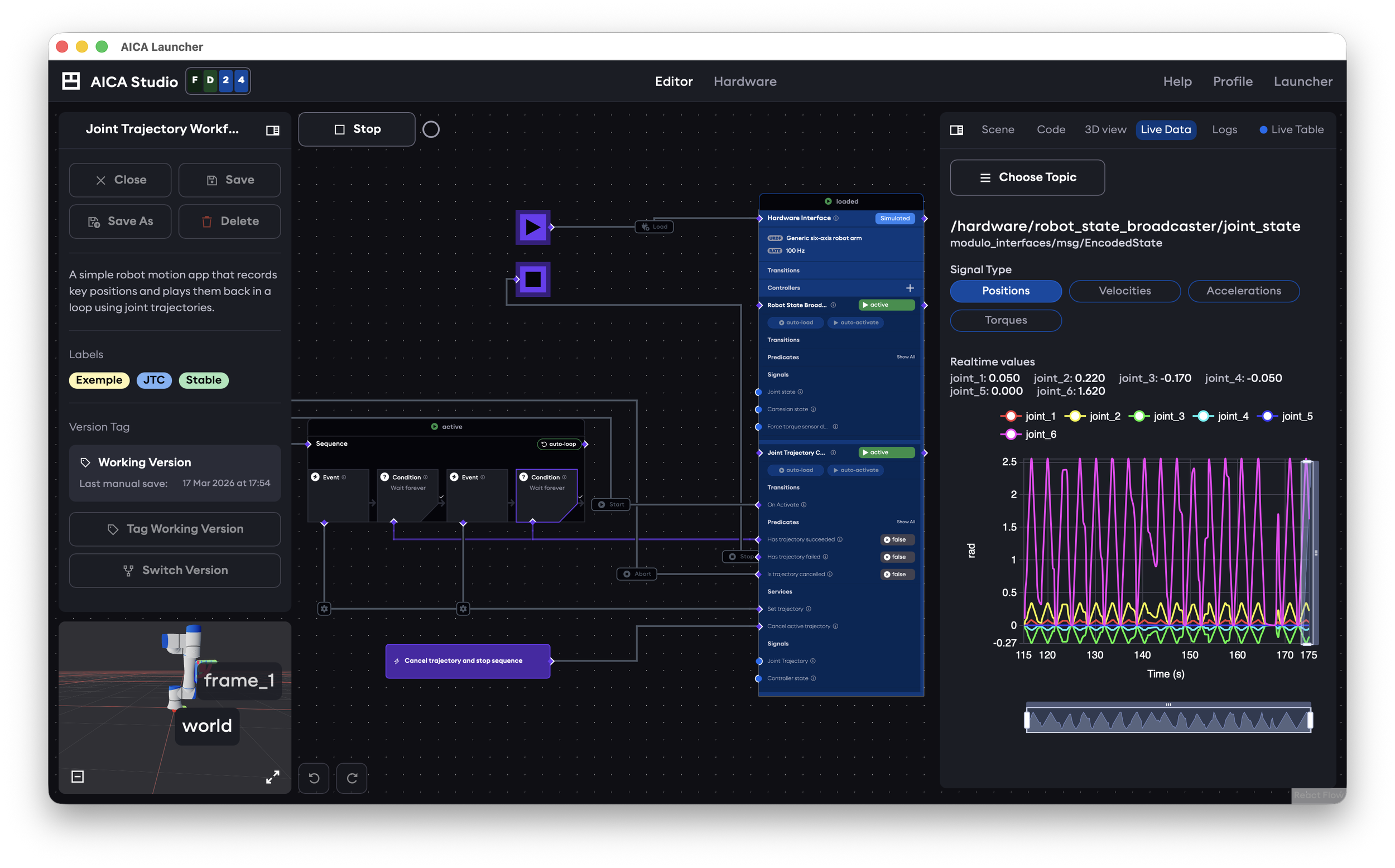Click the redo arrow icon
Viewport: 1395px width, 868px height.
click(x=352, y=778)
